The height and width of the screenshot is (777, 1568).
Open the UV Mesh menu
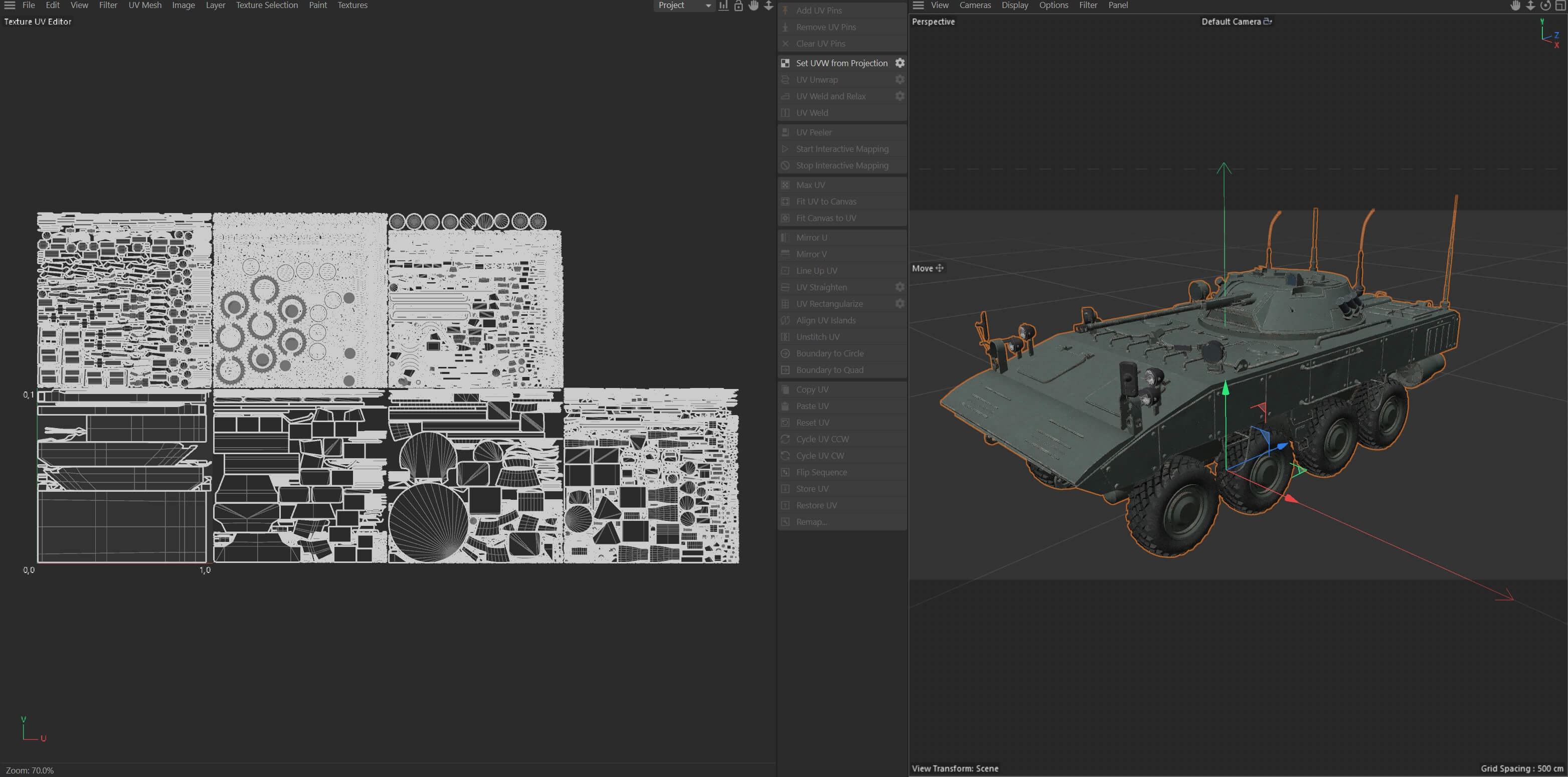click(x=145, y=6)
